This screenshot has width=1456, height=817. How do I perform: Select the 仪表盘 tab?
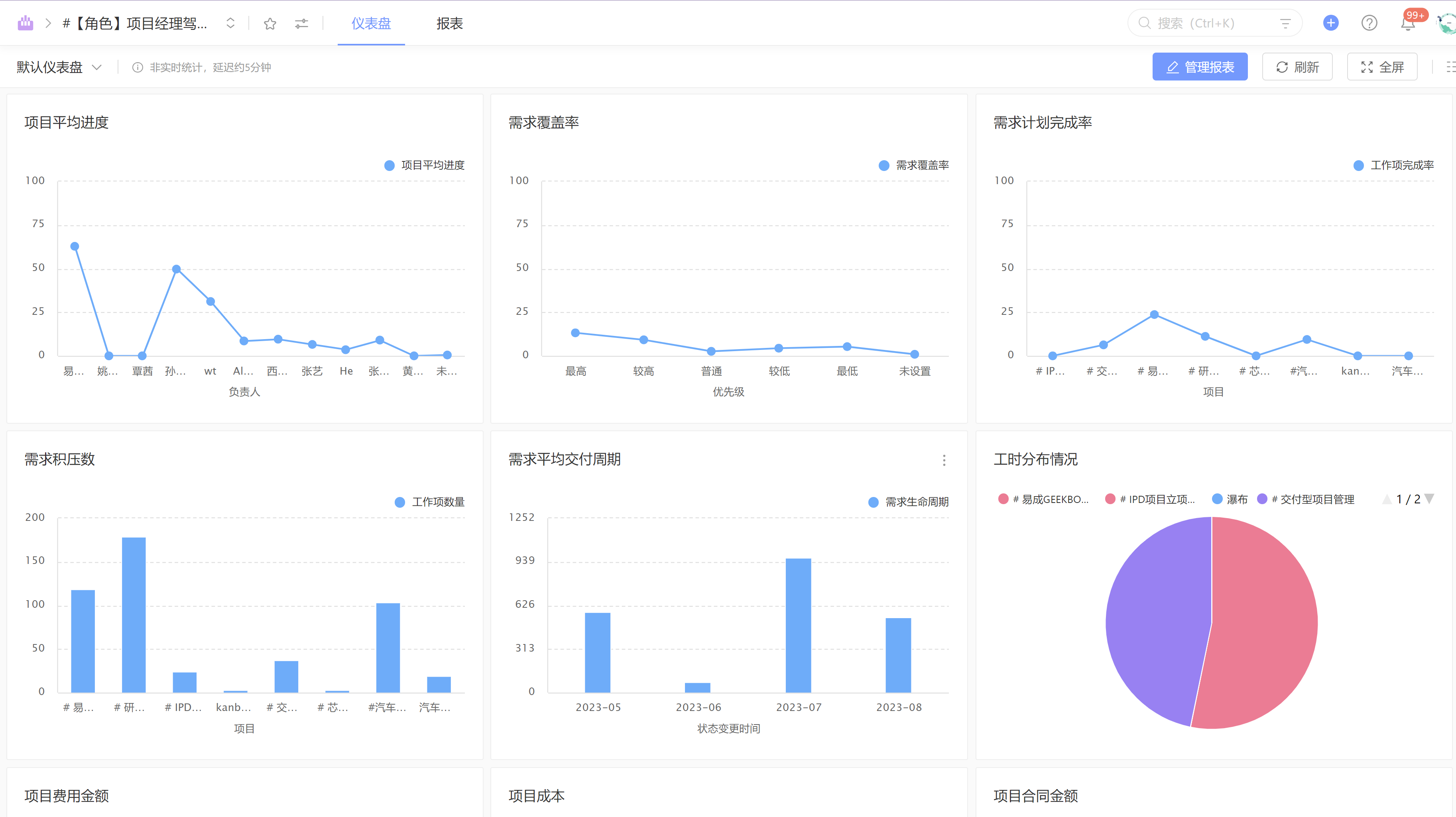(x=371, y=23)
